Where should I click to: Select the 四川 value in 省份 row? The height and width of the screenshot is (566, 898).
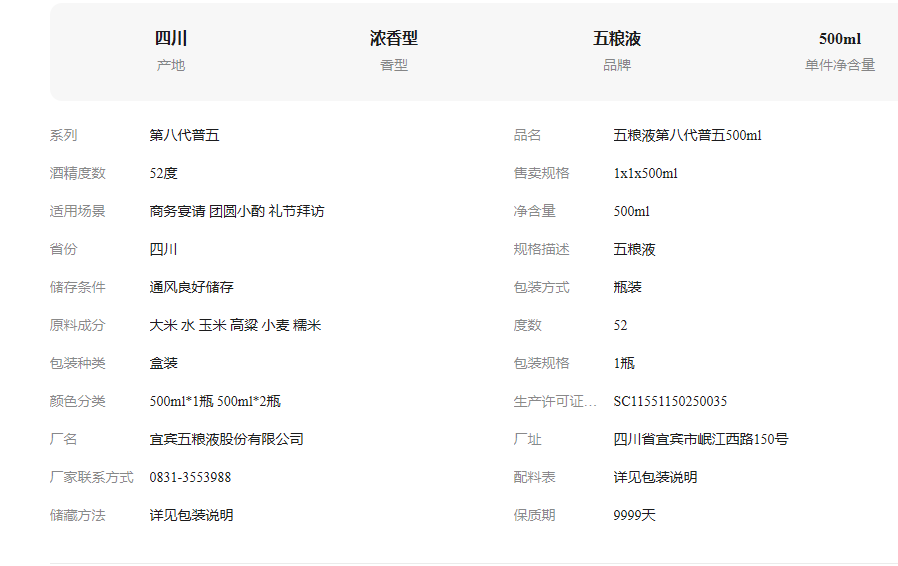coord(163,249)
